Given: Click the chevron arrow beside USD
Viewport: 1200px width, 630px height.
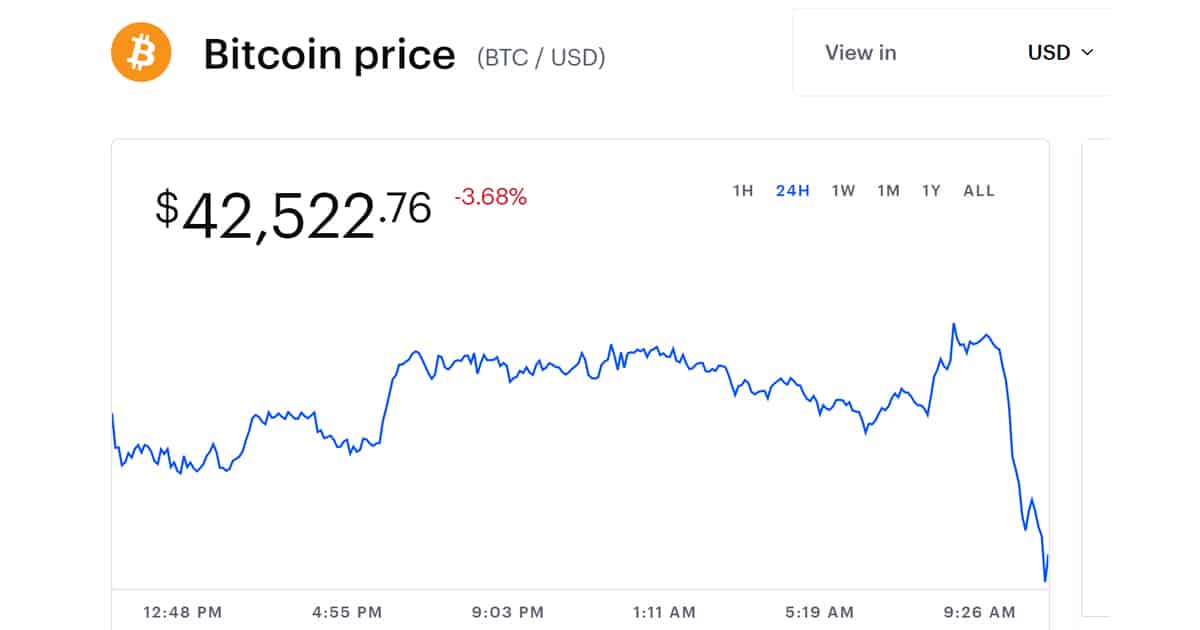Looking at the screenshot, I should click(x=1088, y=53).
